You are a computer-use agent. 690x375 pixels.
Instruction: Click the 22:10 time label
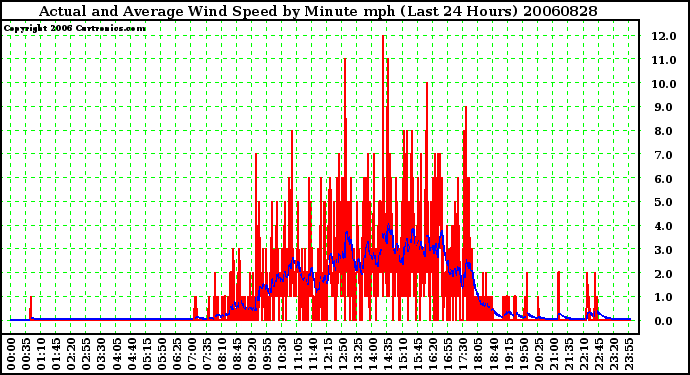click(583, 354)
